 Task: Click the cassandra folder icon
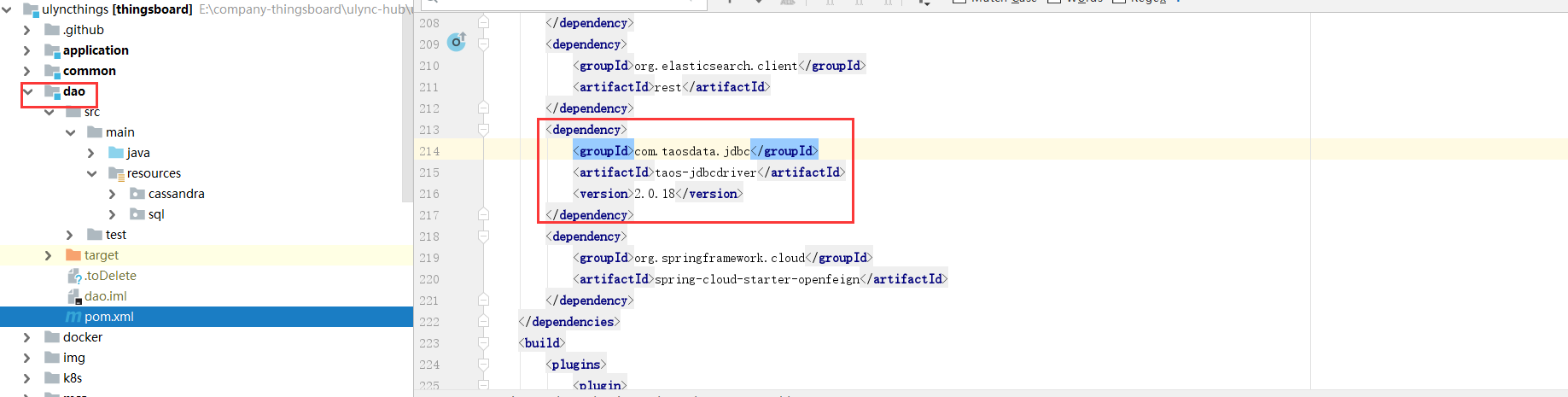(137, 194)
